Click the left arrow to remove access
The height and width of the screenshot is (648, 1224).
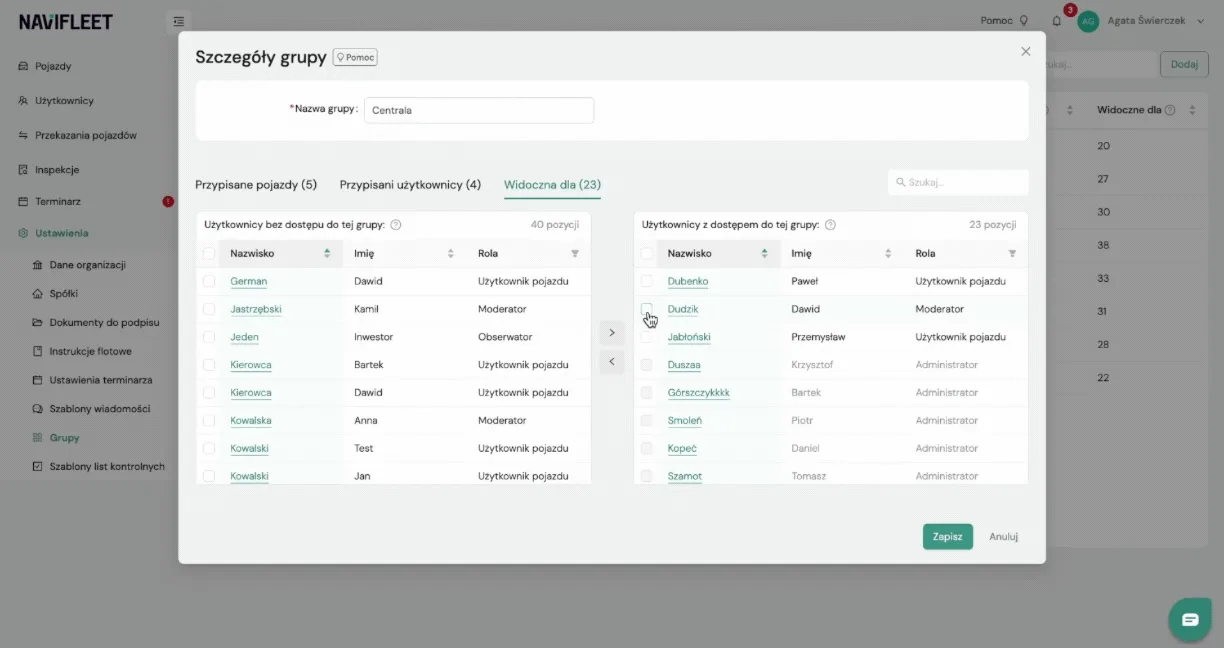[x=612, y=362]
